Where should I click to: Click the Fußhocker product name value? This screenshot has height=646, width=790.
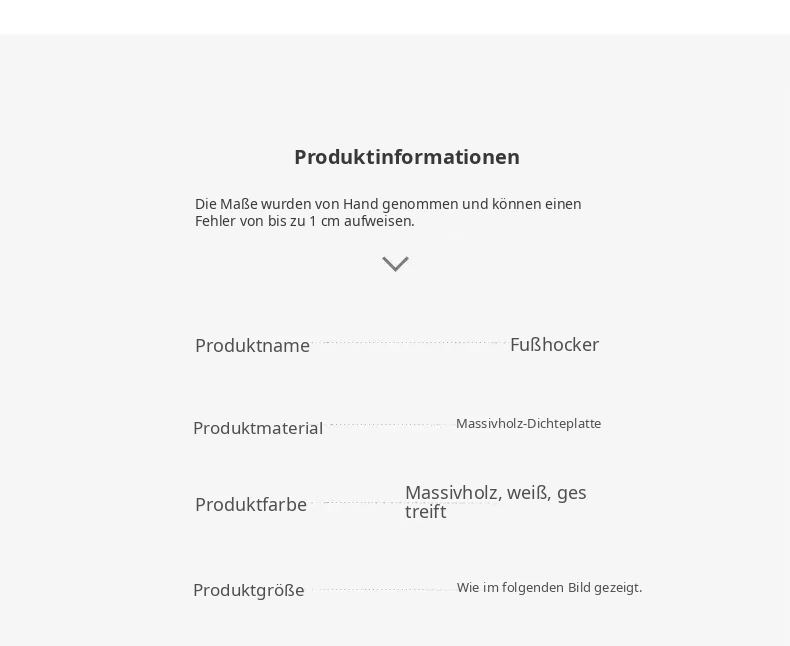pos(554,345)
